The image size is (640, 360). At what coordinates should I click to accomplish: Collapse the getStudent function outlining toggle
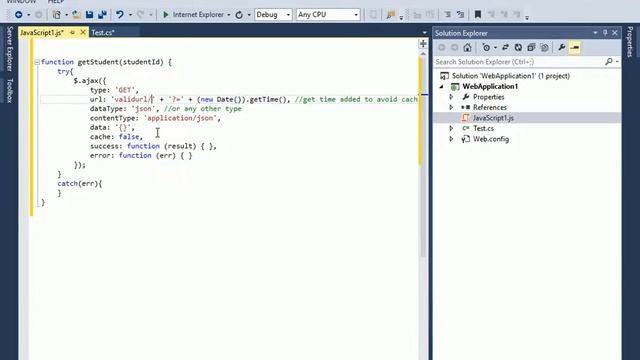pyautogui.click(x=37, y=62)
